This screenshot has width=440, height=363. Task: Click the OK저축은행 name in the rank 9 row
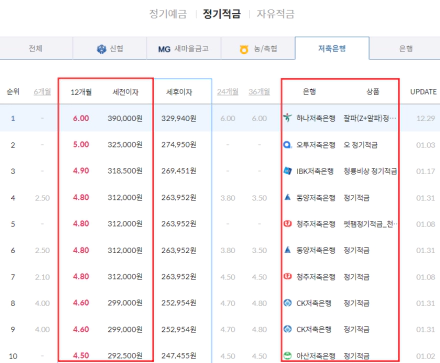click(x=314, y=329)
